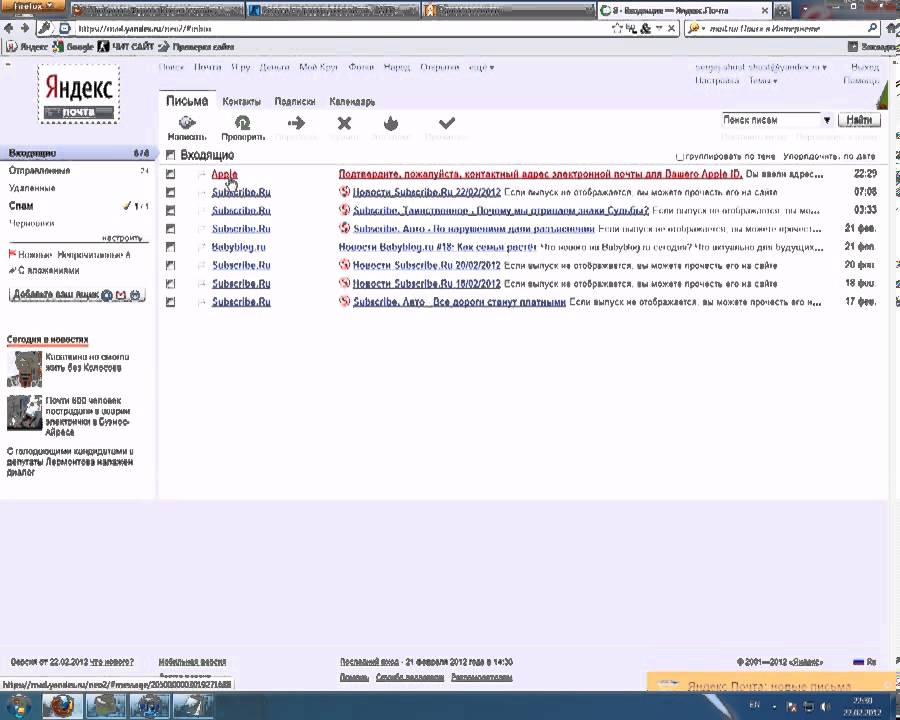
Task: Click the network icon in system tray
Action: [808, 706]
